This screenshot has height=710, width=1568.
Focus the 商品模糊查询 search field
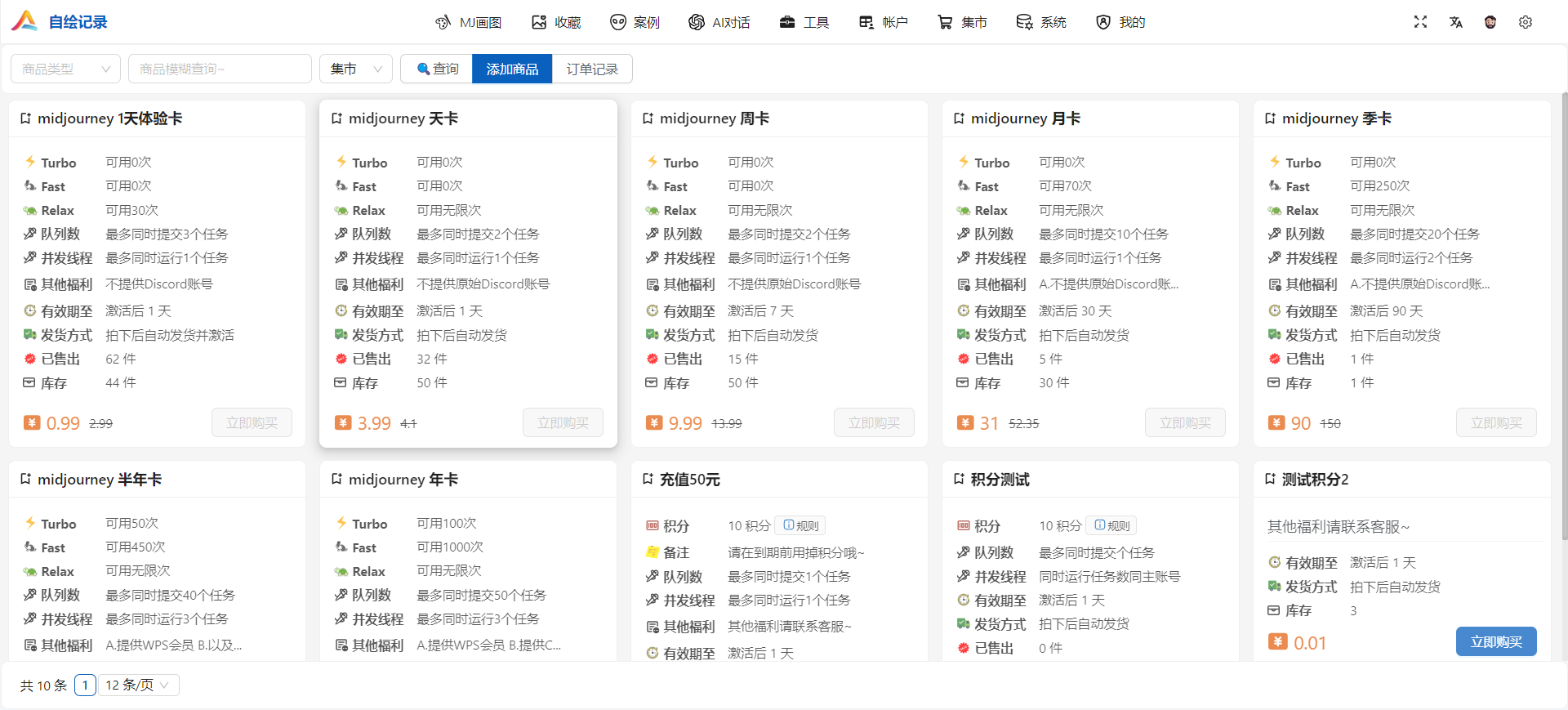point(220,69)
